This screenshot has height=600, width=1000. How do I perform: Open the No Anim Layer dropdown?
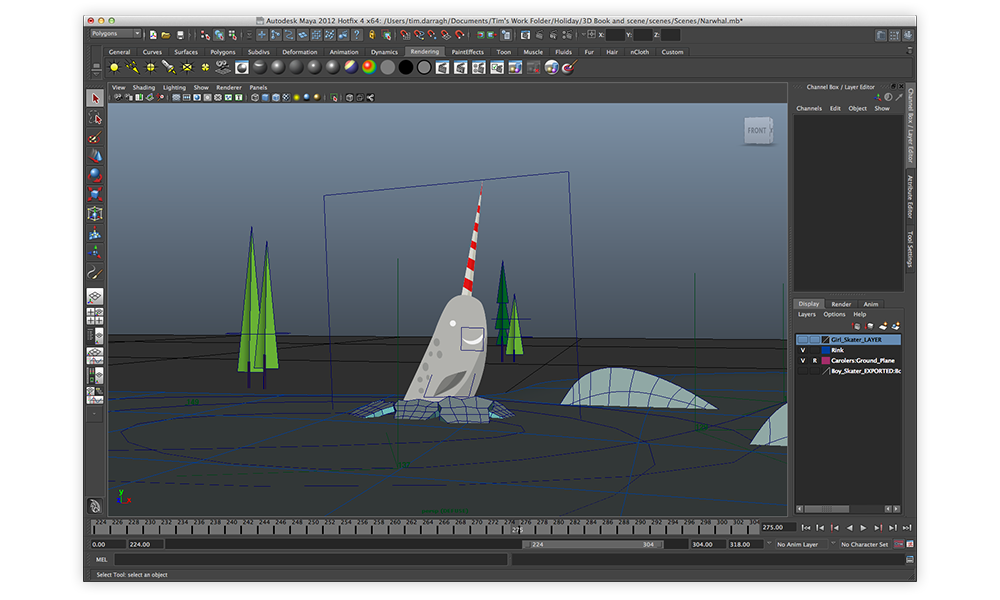799,545
